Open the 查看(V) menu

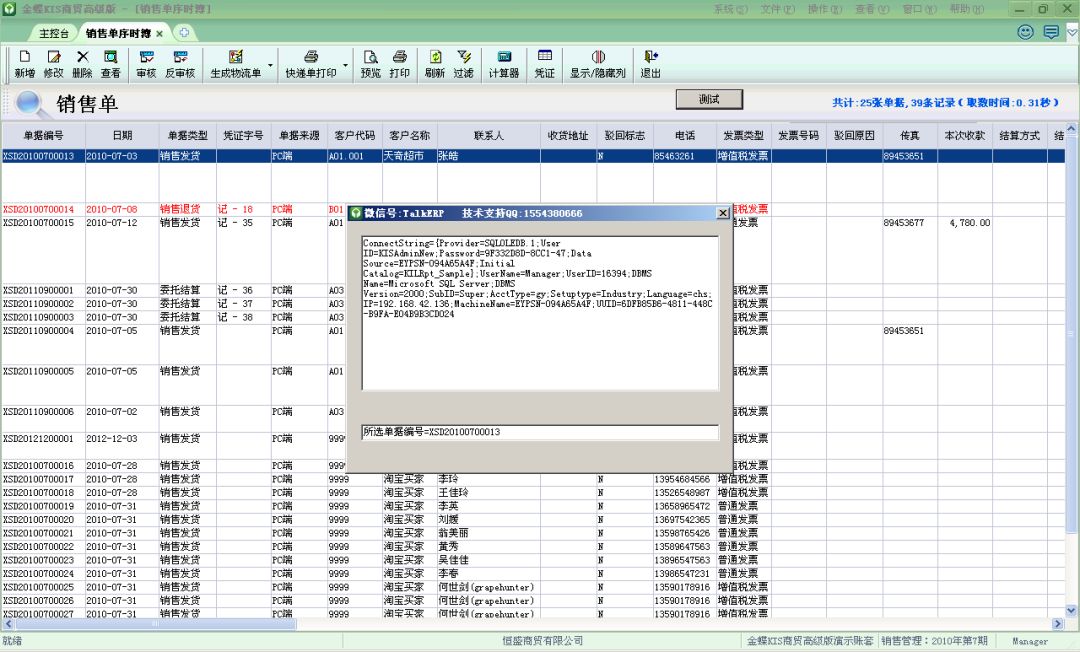(872, 9)
